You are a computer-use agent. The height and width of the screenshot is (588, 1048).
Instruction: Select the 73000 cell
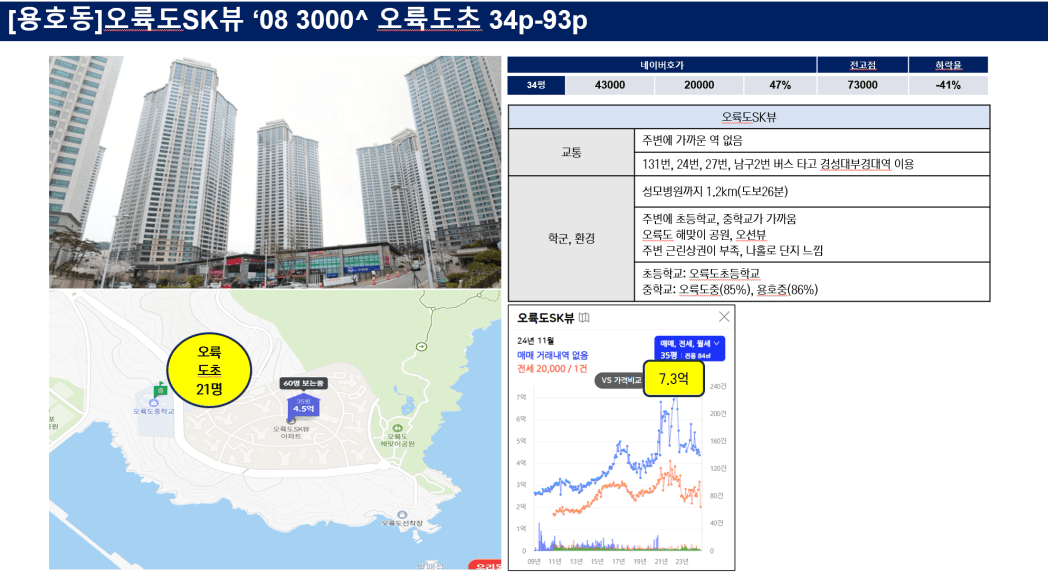862,85
